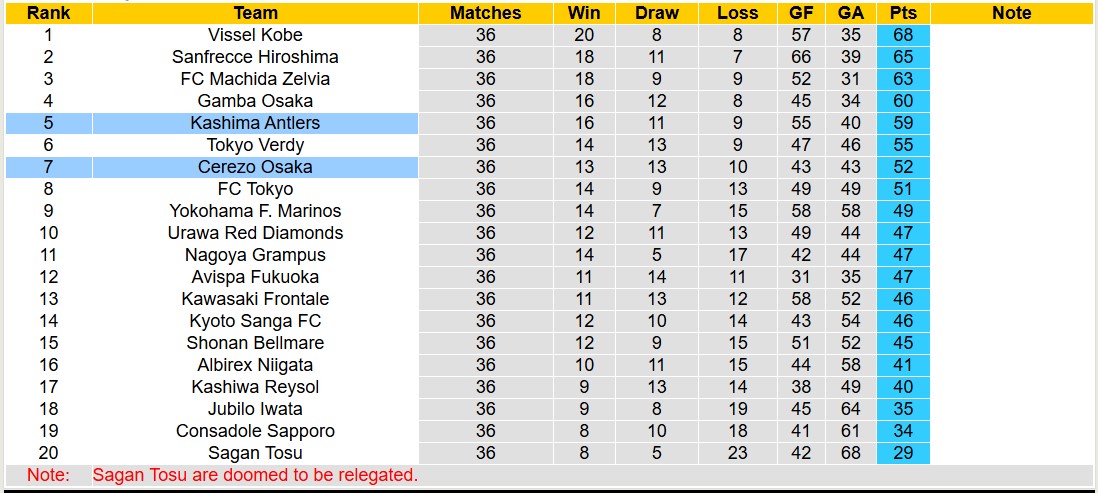Select the Urawa Red Diamonds team
1098x493 pixels.
[x=255, y=233]
